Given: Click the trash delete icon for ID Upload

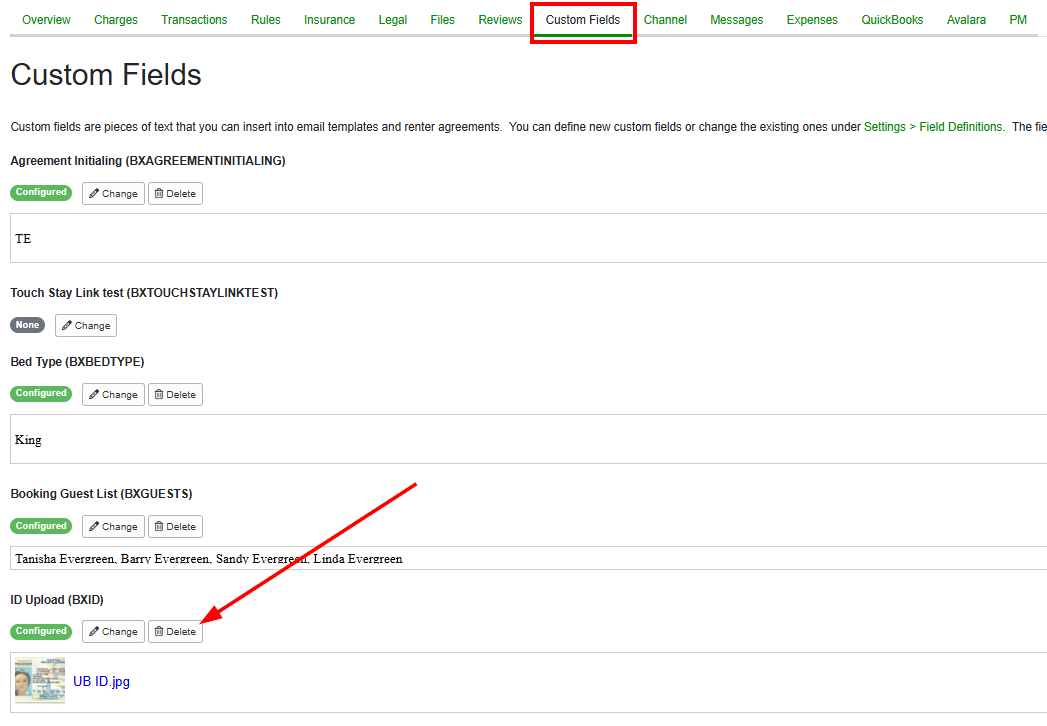Looking at the screenshot, I should click(x=160, y=631).
